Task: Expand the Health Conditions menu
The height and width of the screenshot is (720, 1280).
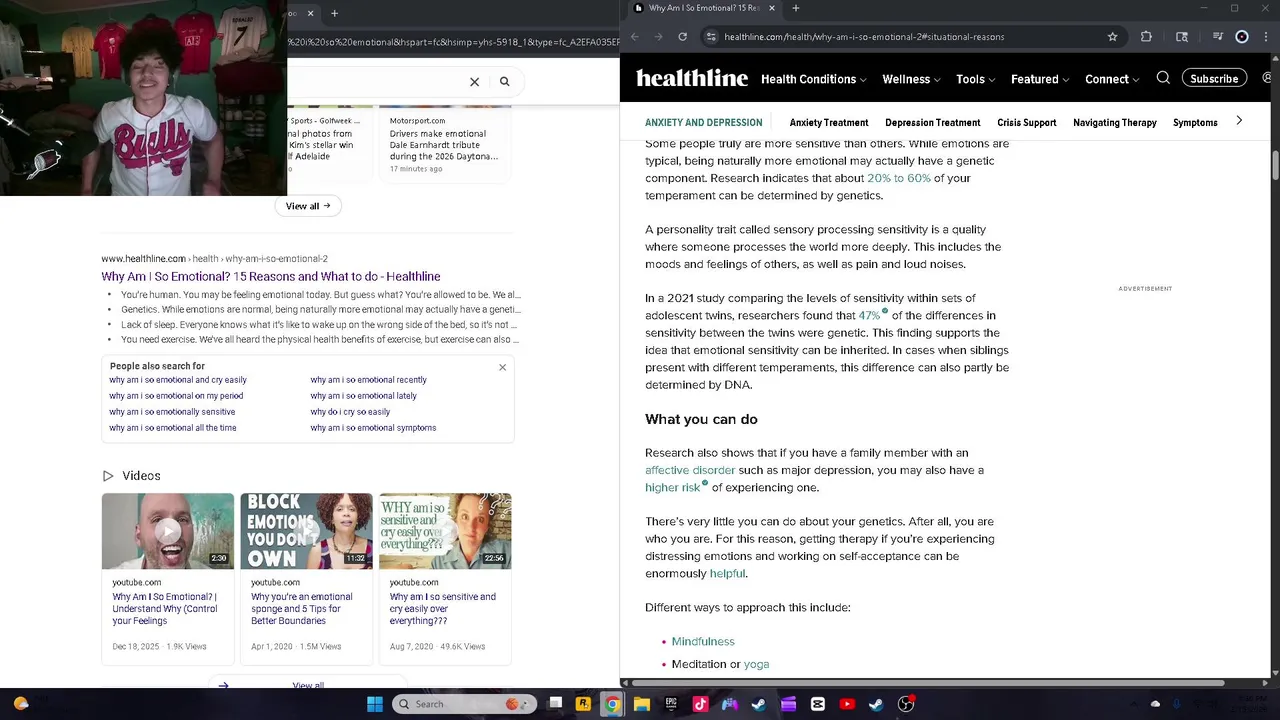Action: click(814, 79)
